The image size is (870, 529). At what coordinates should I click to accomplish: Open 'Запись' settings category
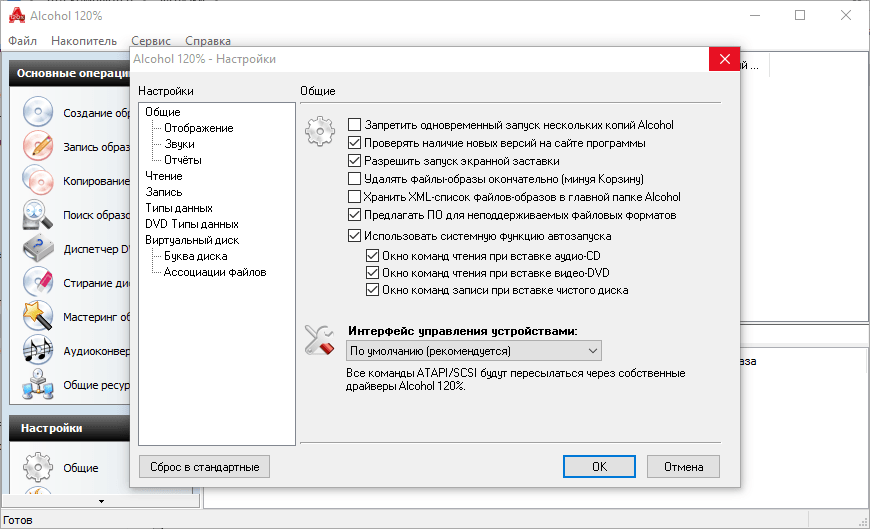click(164, 192)
